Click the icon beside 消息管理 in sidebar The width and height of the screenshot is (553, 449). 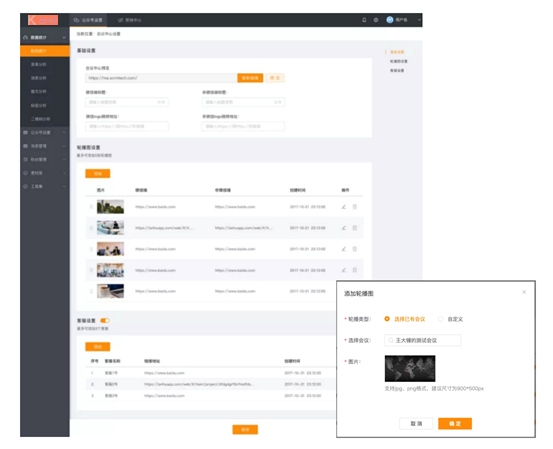(25, 146)
